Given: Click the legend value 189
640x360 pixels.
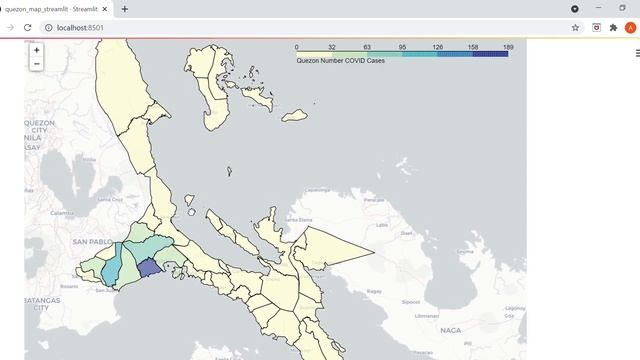Looking at the screenshot, I should click(x=508, y=47).
